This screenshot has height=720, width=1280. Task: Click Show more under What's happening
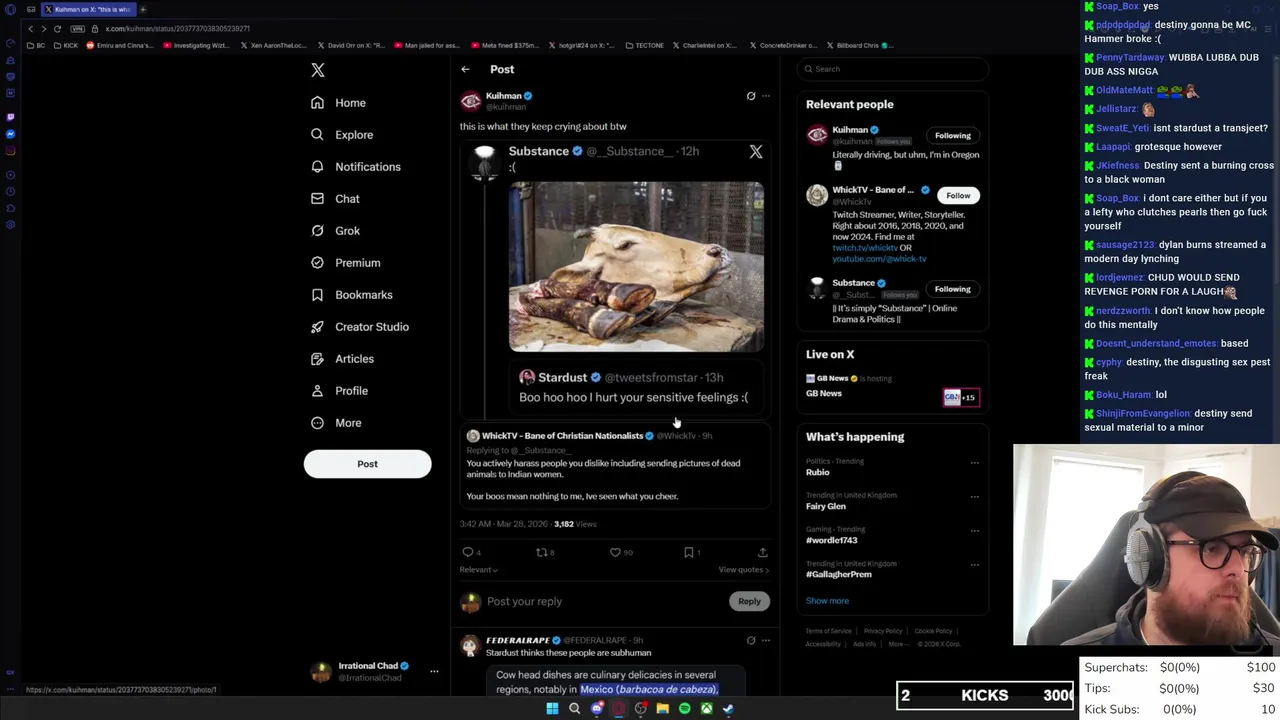pyautogui.click(x=827, y=601)
